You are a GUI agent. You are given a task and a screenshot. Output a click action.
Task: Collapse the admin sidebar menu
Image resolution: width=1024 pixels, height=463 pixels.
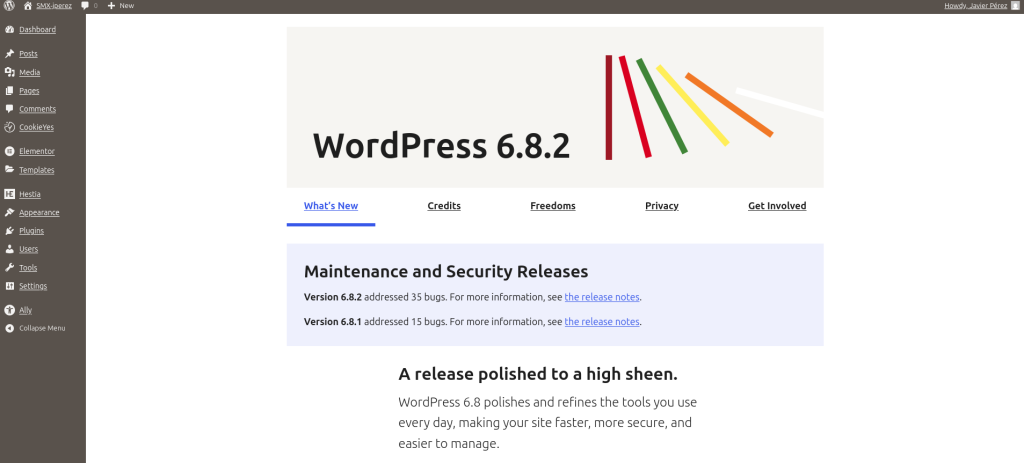tap(36, 328)
